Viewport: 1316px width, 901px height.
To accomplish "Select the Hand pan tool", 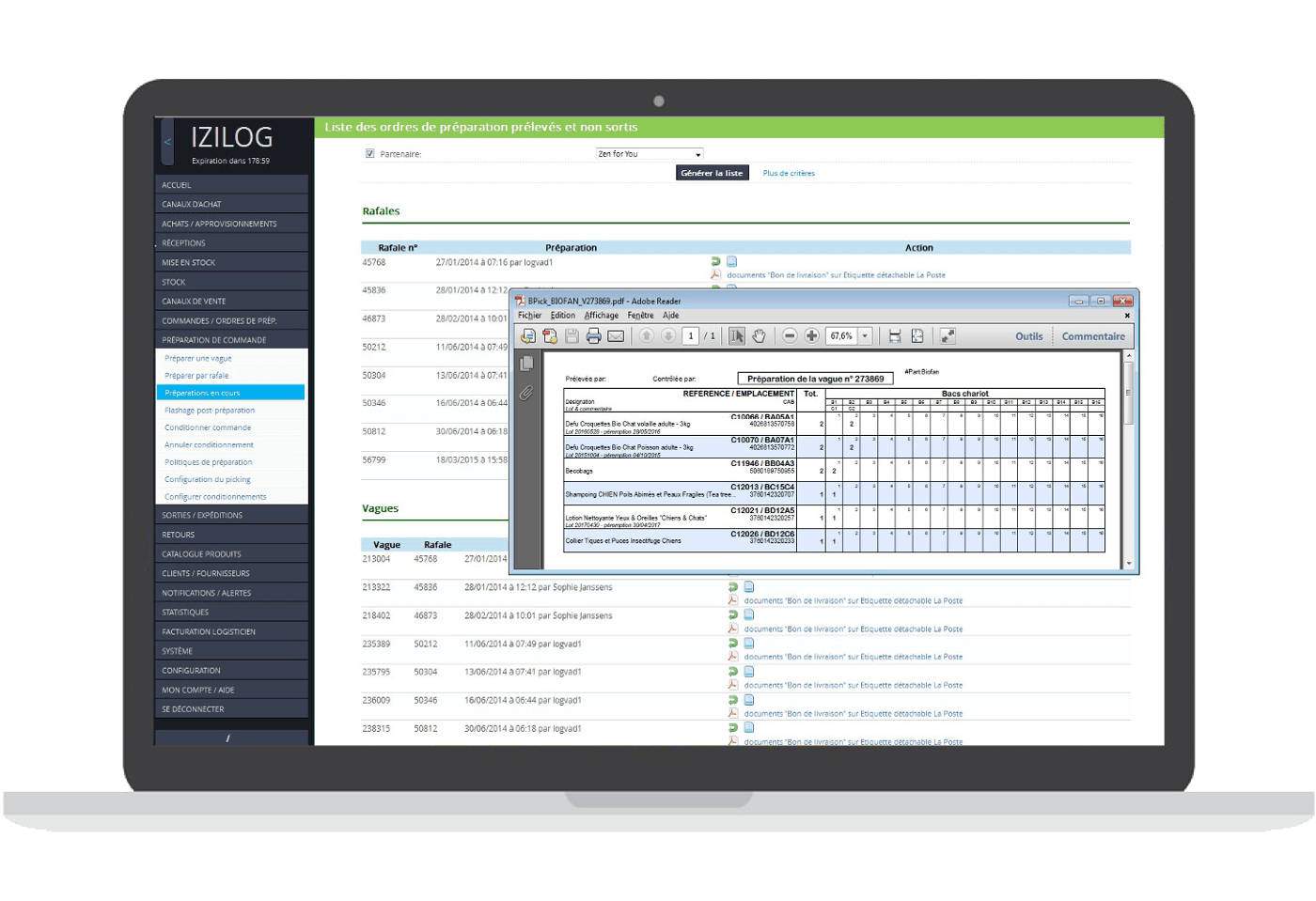I will [x=759, y=336].
